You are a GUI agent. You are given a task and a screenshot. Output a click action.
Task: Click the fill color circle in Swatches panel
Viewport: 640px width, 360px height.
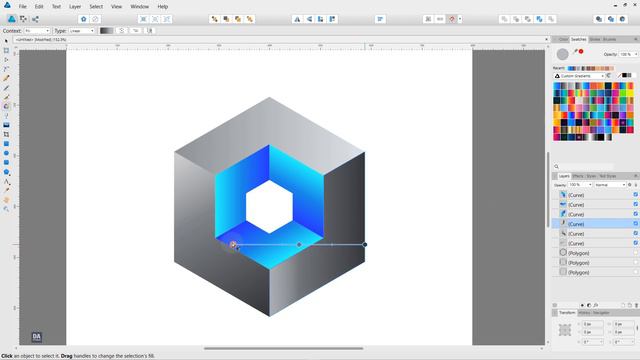click(562, 54)
